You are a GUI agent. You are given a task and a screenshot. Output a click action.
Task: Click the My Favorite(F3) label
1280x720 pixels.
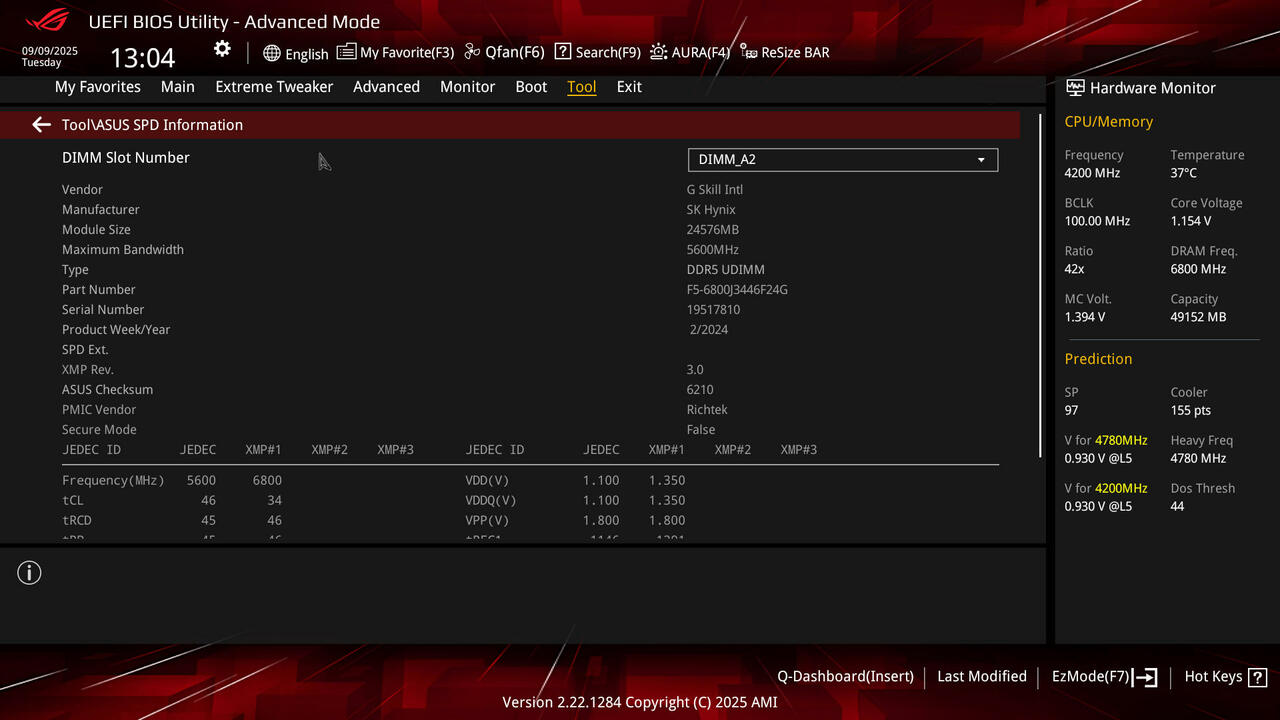407,52
